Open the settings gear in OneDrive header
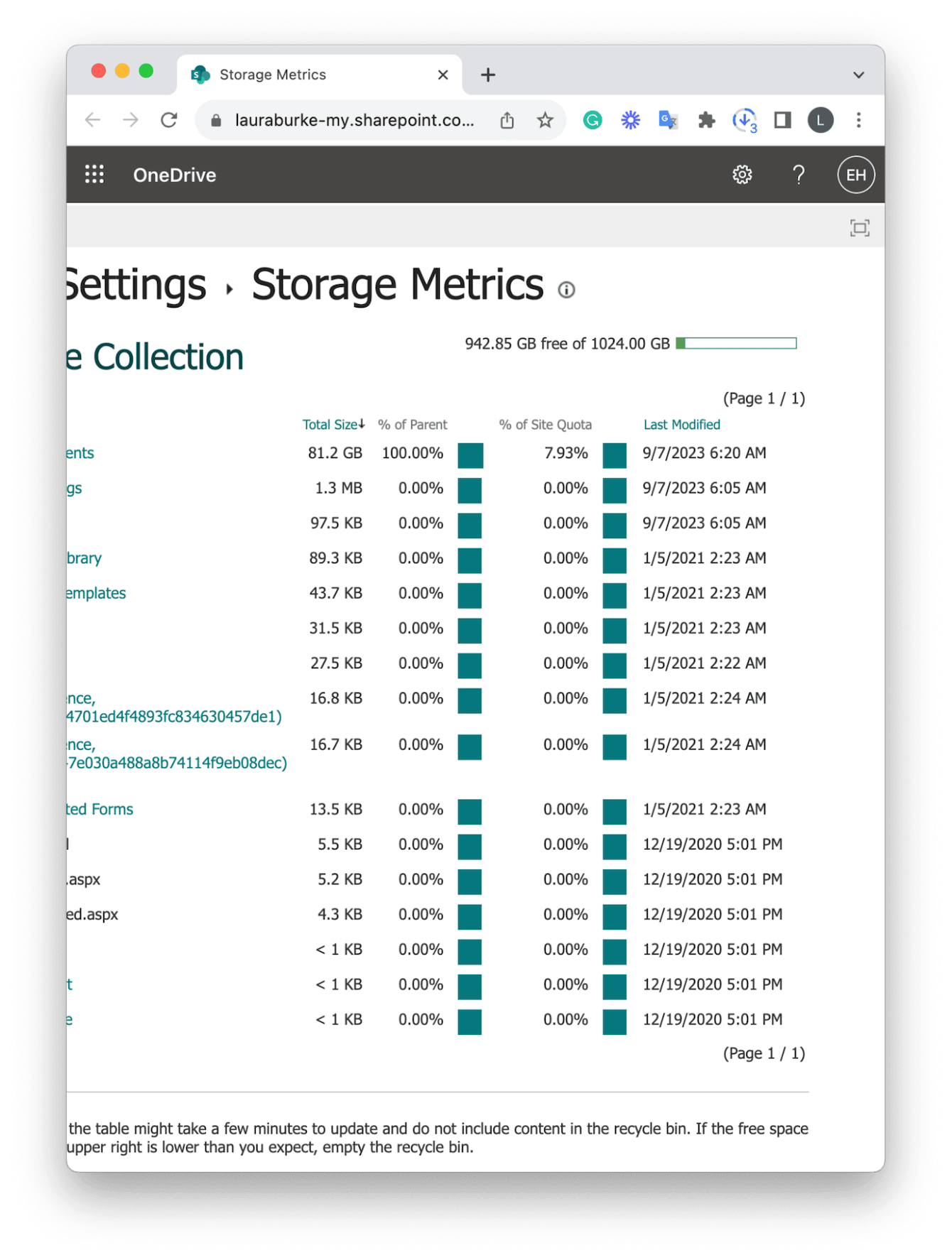 pyautogui.click(x=742, y=175)
